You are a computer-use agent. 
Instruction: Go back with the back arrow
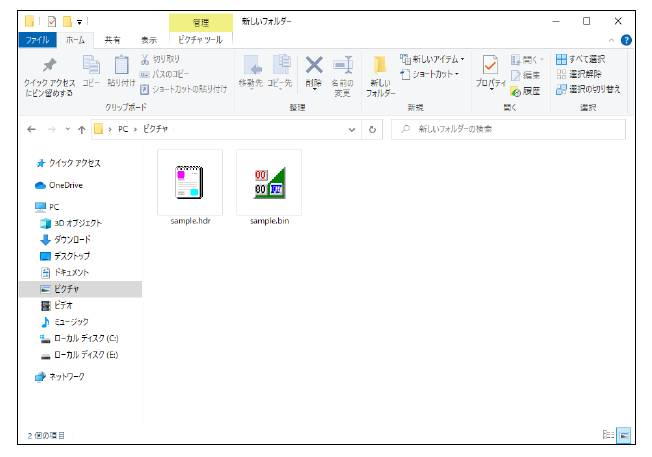pyautogui.click(x=32, y=129)
